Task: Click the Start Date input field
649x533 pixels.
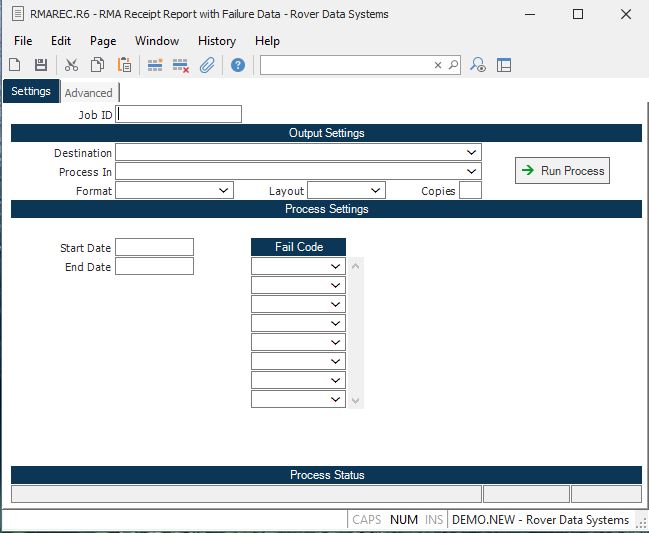Action: [x=154, y=247]
